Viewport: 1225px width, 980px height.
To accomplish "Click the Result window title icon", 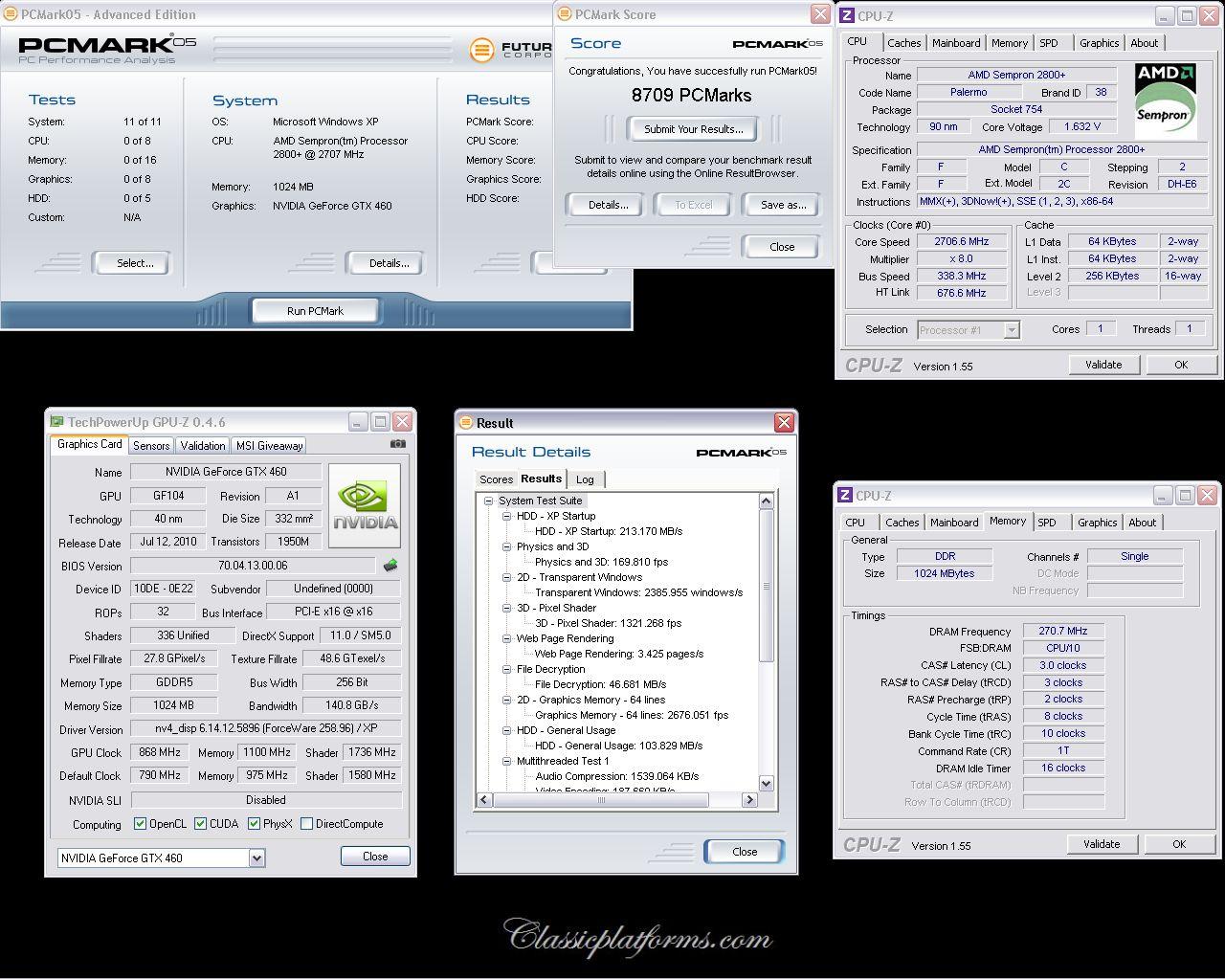I will pyautogui.click(x=466, y=422).
